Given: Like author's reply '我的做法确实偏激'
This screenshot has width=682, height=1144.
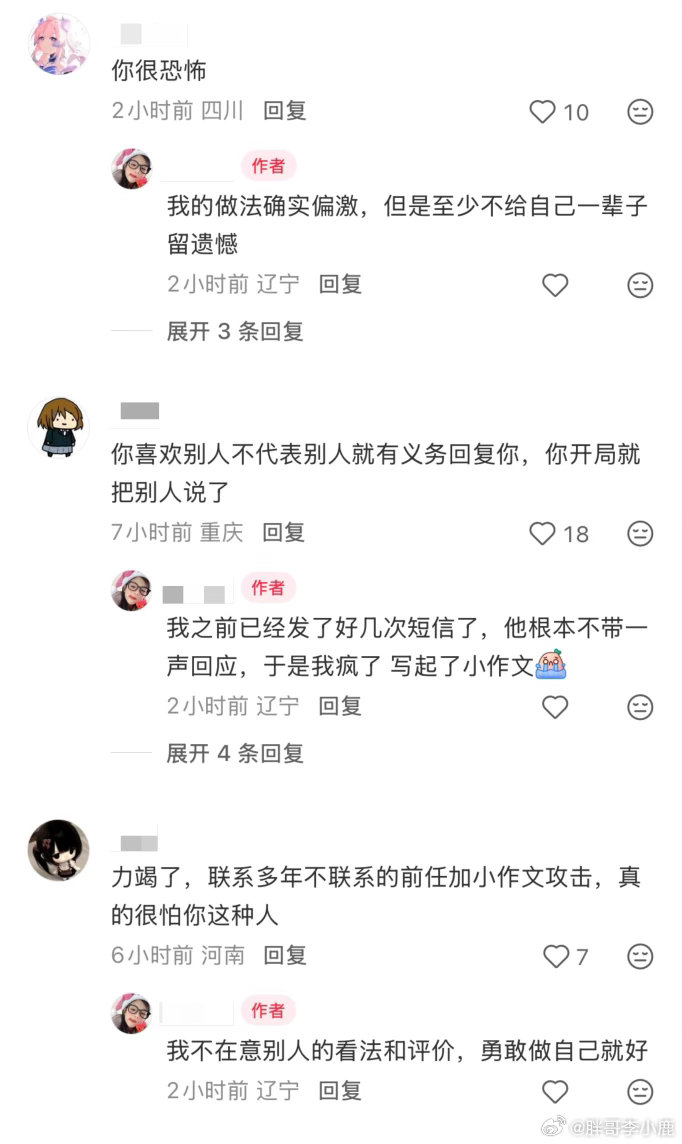Looking at the screenshot, I should pos(555,285).
